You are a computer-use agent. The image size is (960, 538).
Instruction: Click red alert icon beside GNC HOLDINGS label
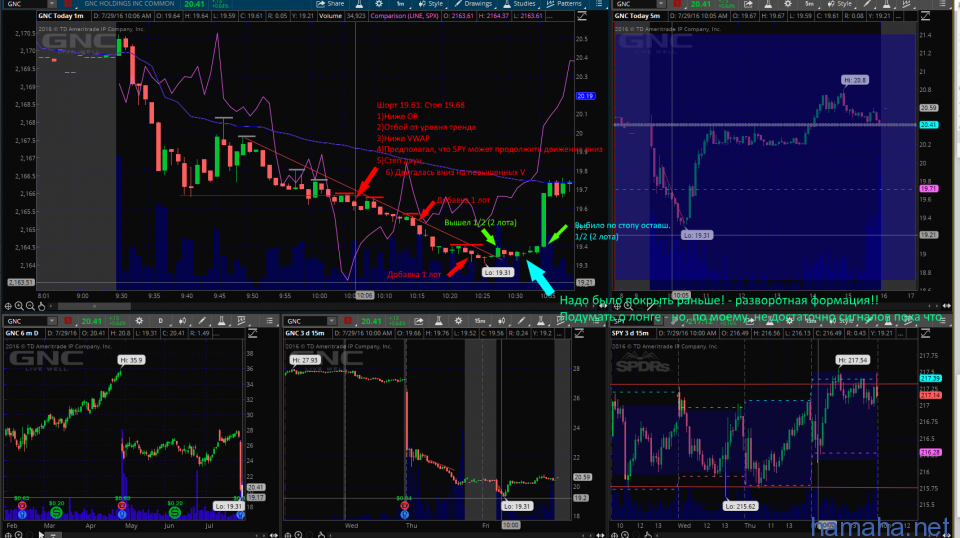pyautogui.click(x=68, y=4)
